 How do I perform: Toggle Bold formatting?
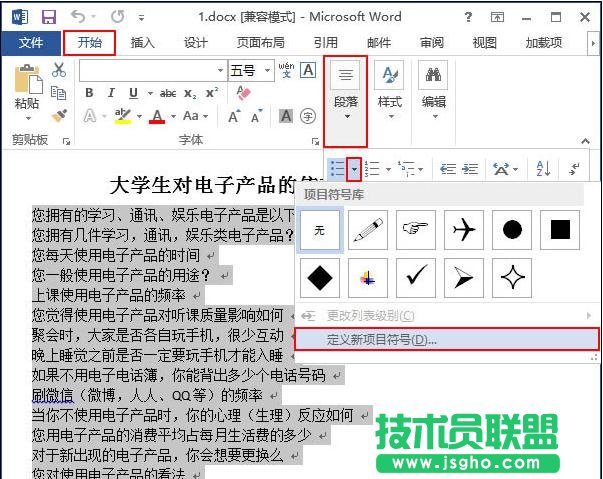tap(89, 93)
